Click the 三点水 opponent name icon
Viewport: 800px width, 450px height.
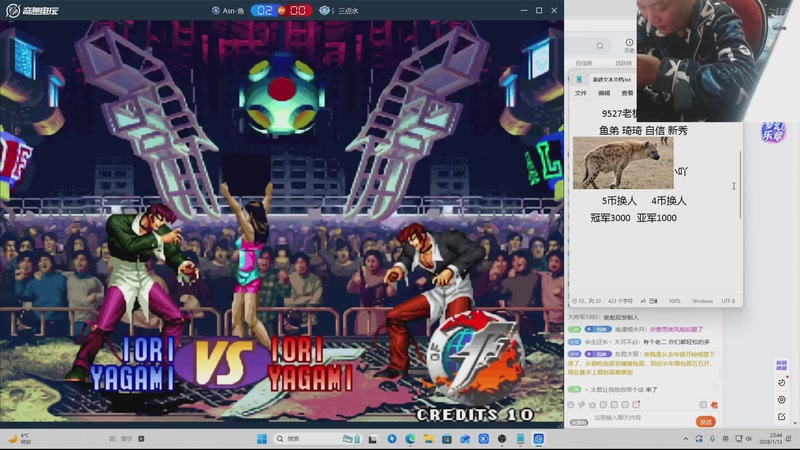pos(324,10)
